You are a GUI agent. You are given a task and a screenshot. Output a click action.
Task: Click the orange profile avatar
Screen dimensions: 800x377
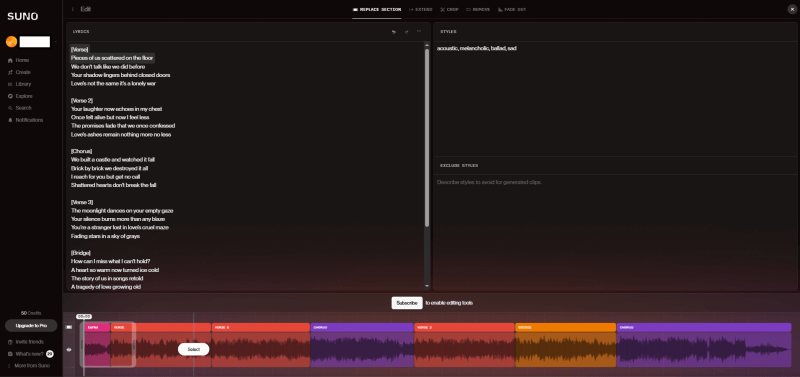coord(11,42)
